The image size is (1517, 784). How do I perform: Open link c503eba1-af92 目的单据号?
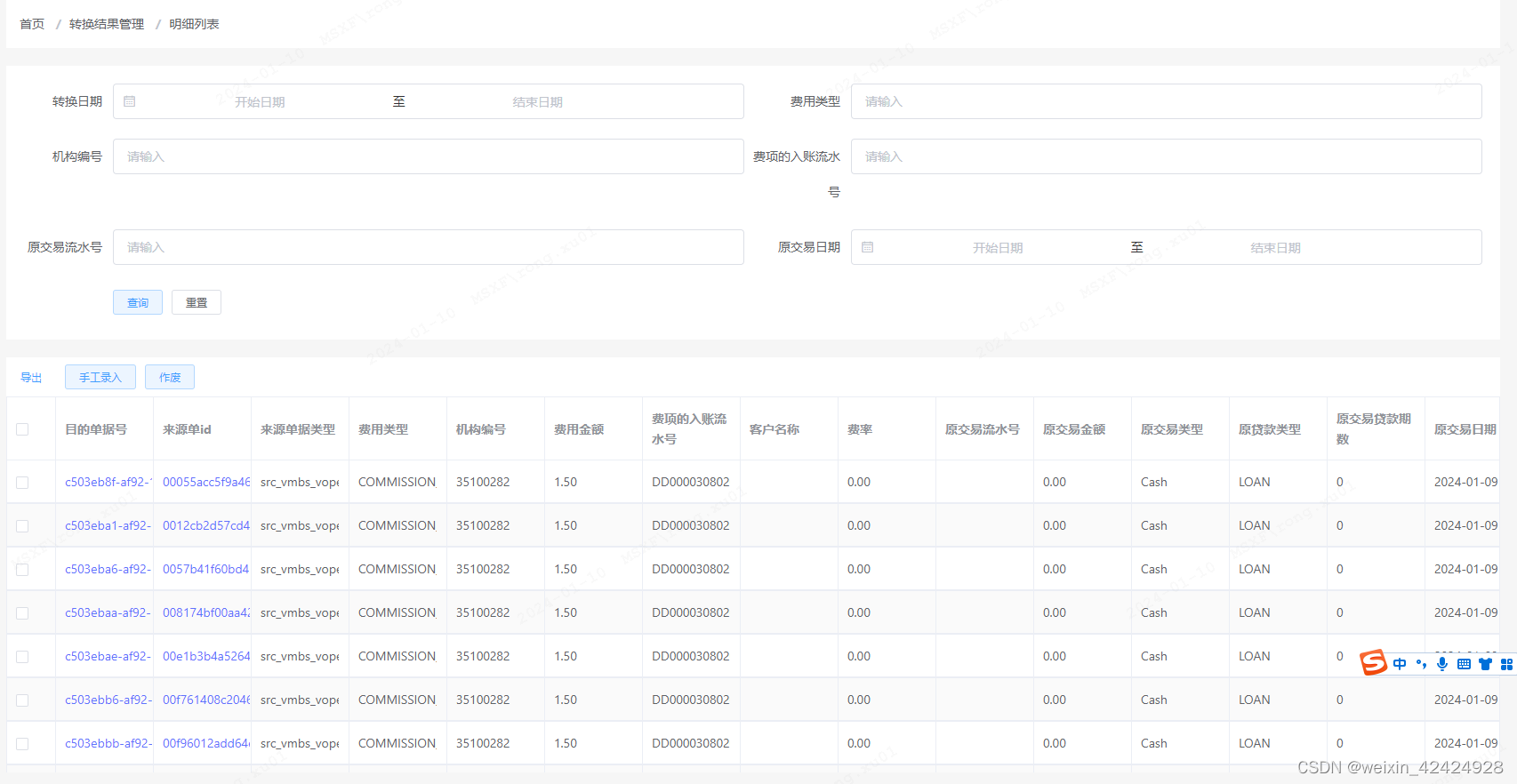click(108, 525)
